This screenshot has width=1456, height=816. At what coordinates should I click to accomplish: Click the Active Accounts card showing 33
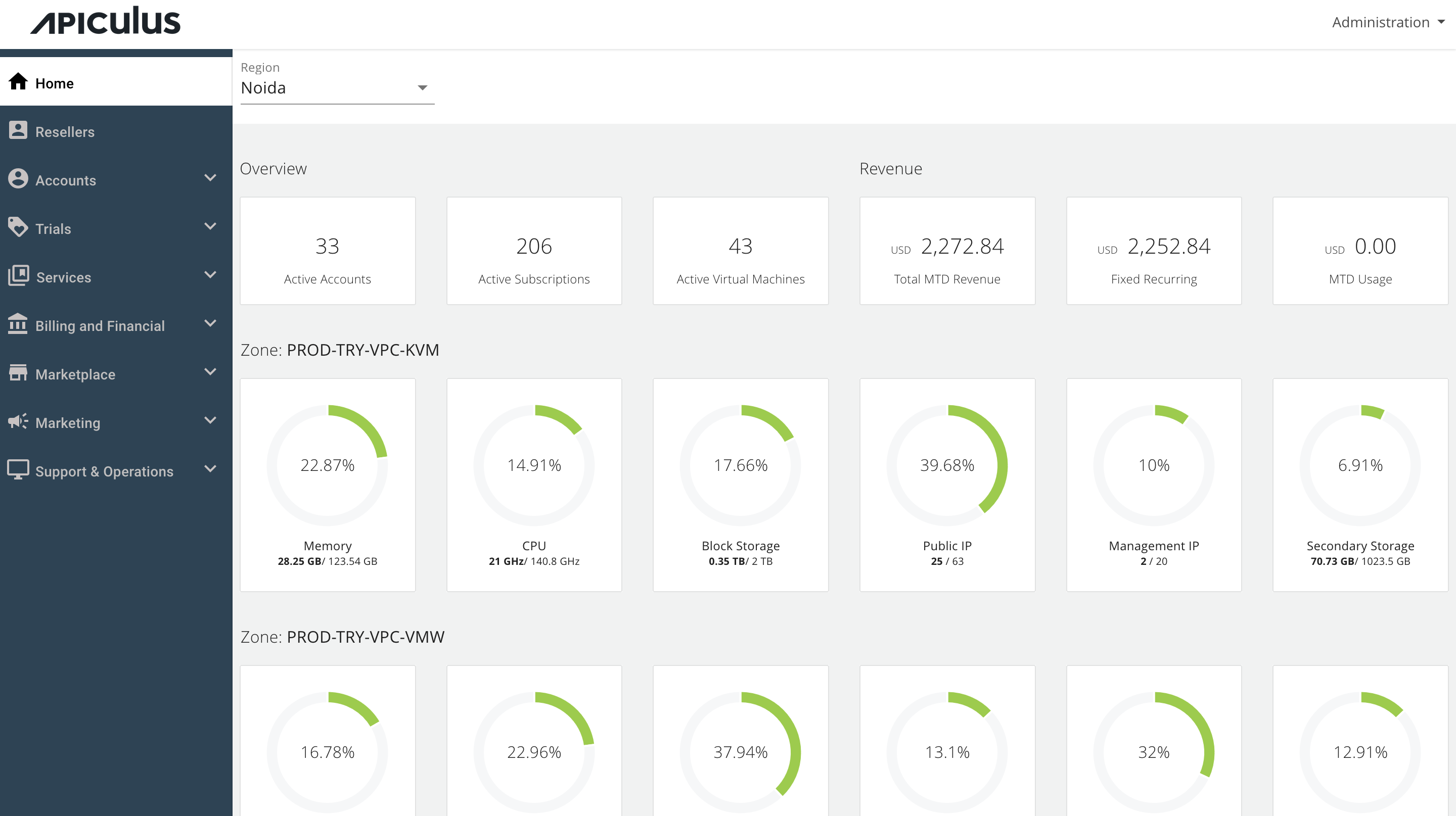[x=327, y=251]
